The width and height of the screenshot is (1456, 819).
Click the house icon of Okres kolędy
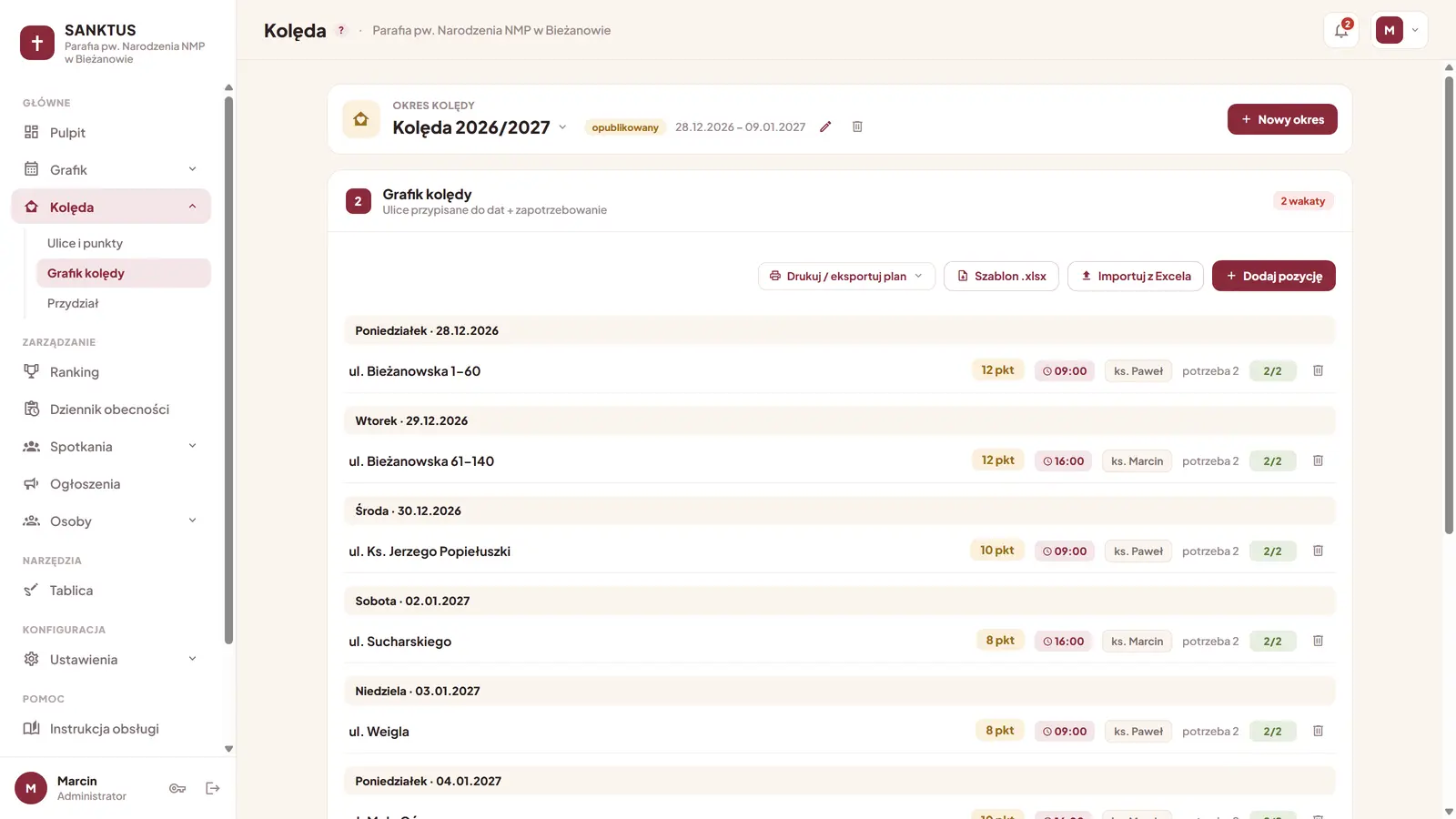[x=361, y=119]
